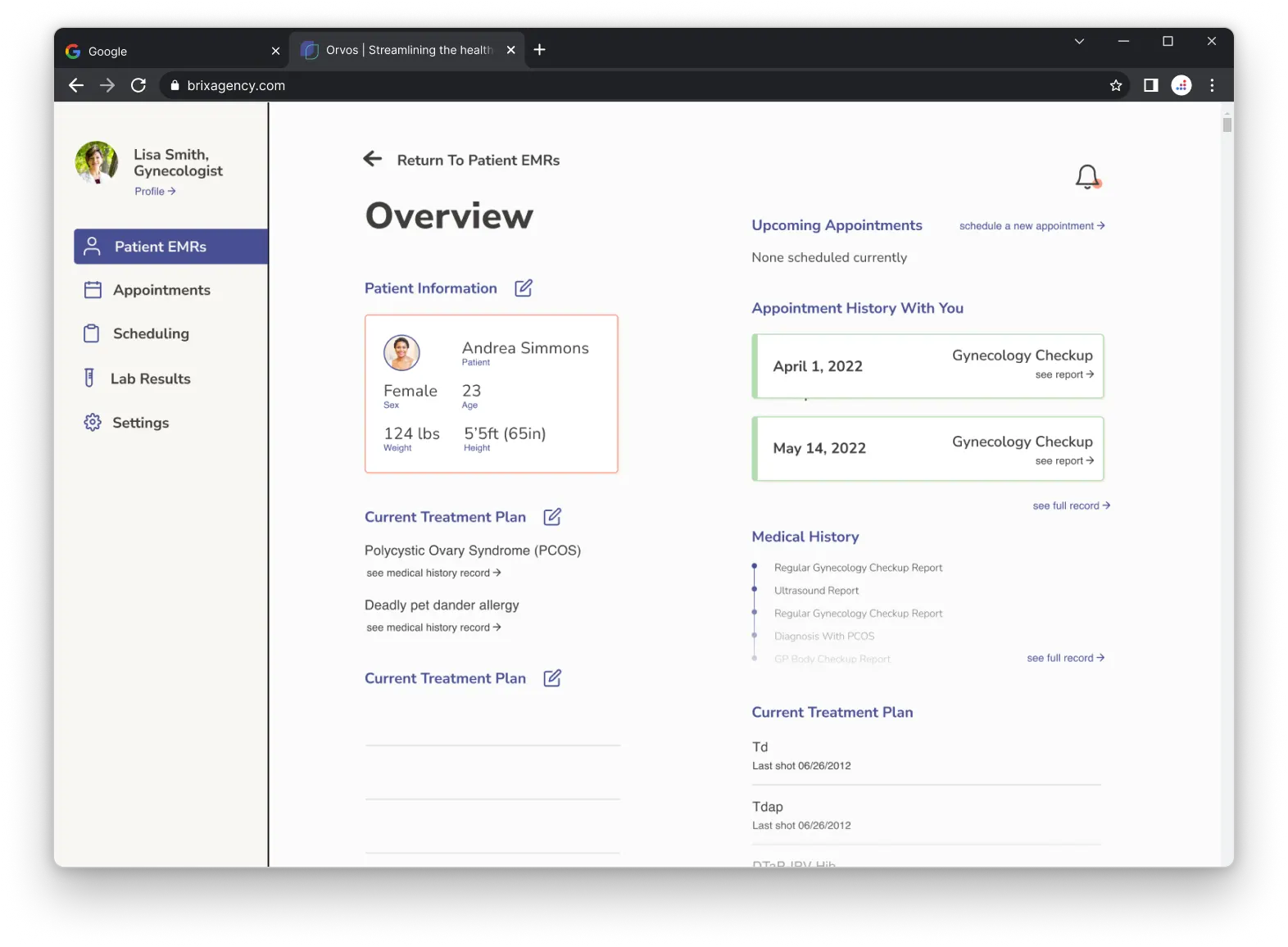Reload the page in the browser
Screen dimensions: 1288x947
(x=138, y=85)
